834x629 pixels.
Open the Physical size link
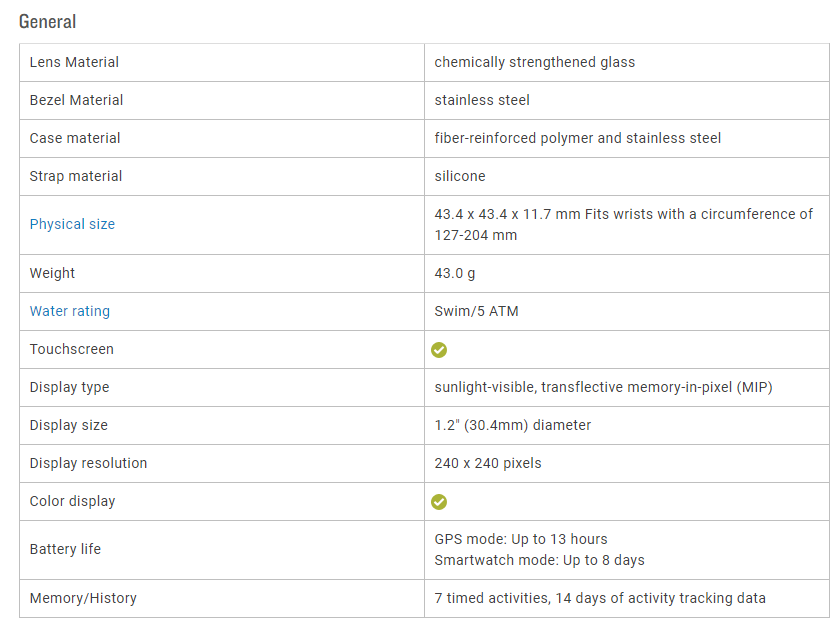point(72,224)
